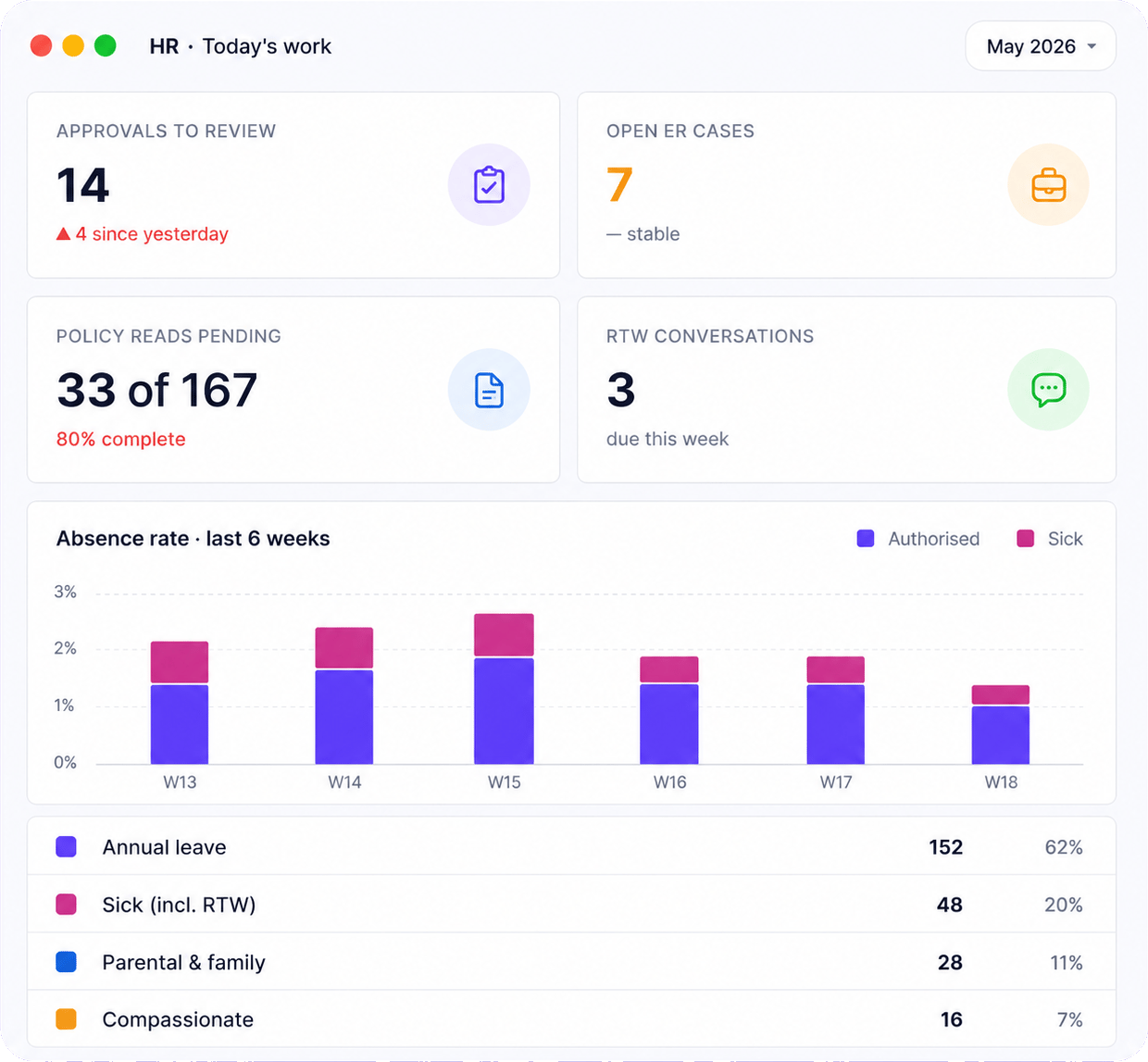Open the Approvals to Review card

click(x=293, y=185)
